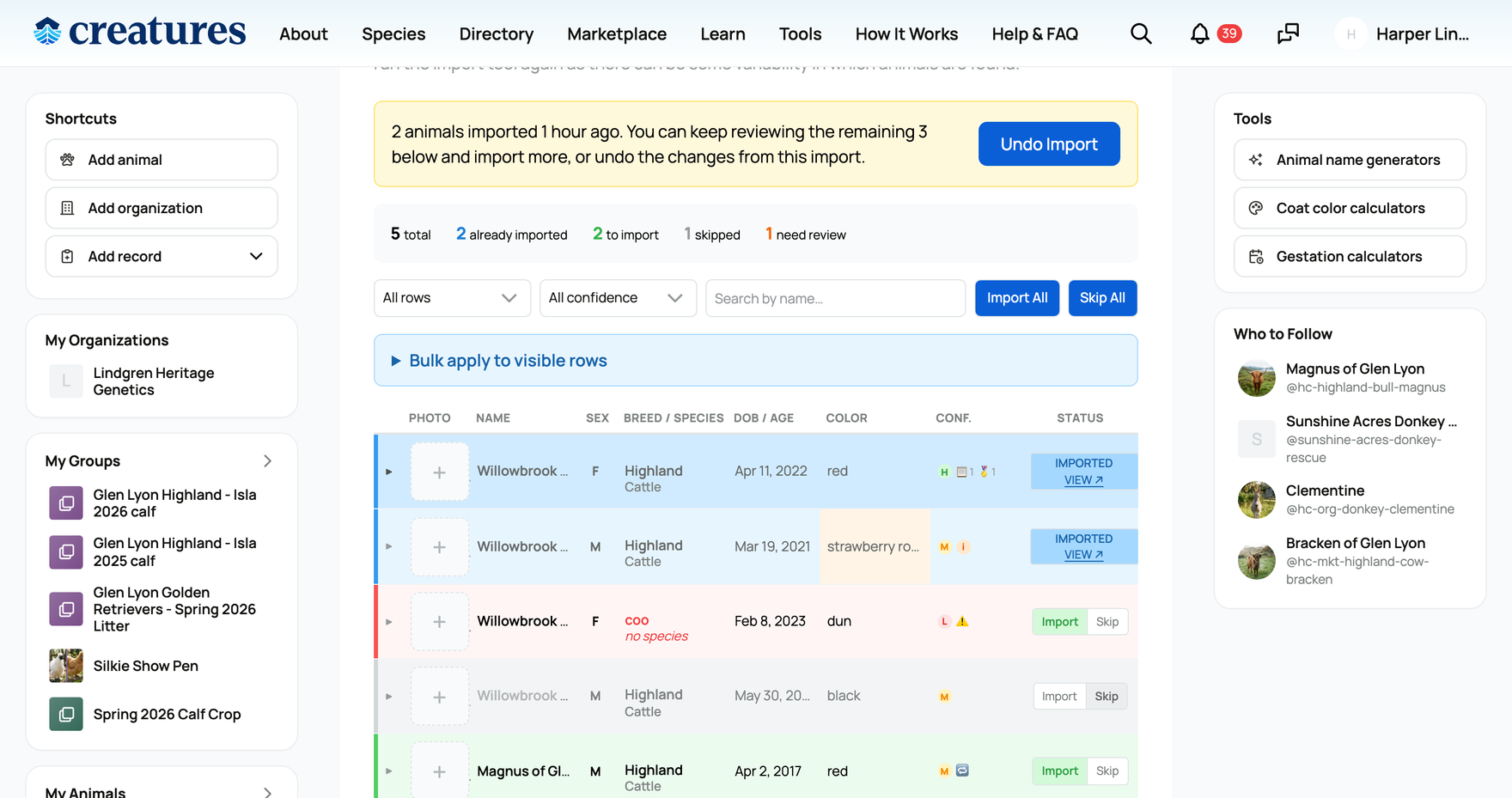Open the All rows dropdown

pos(452,298)
